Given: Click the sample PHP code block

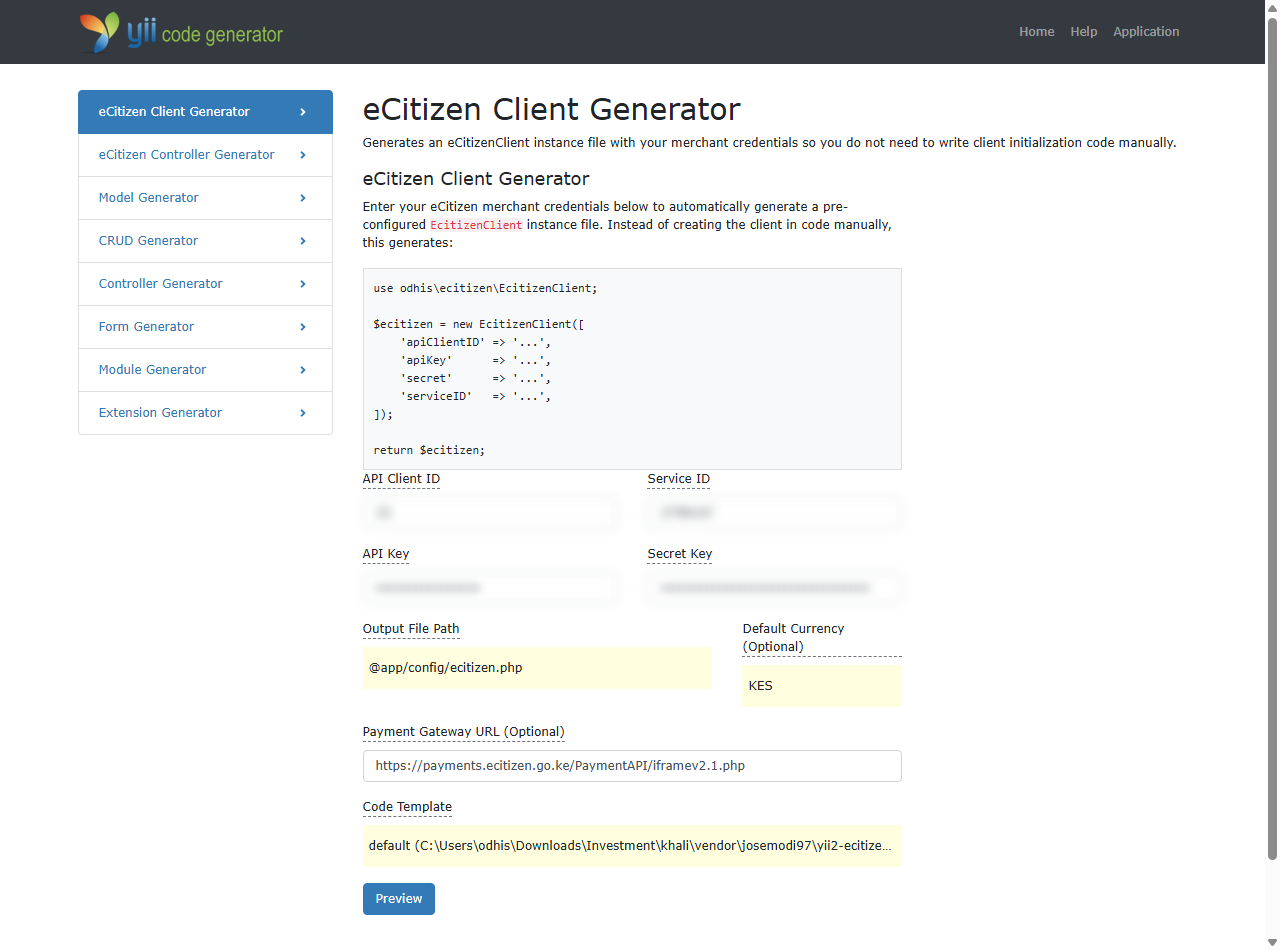Looking at the screenshot, I should point(632,369).
